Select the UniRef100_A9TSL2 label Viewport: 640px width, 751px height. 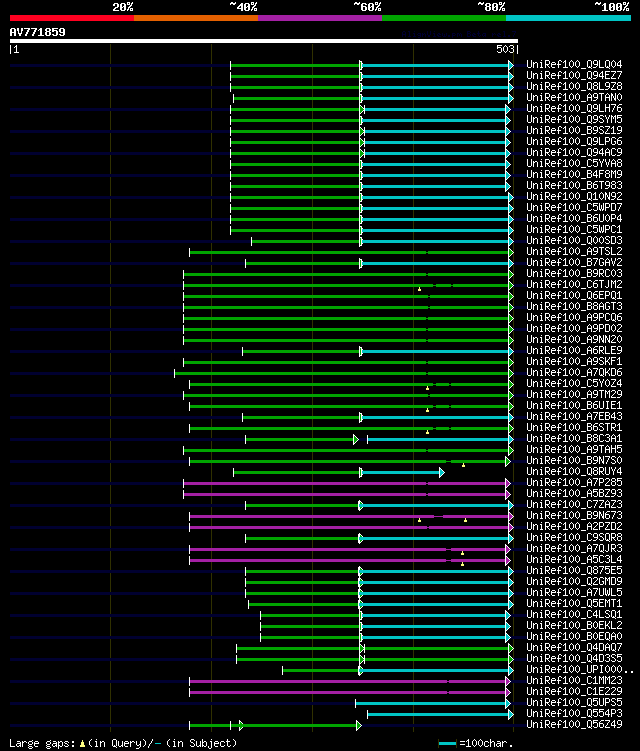[x=574, y=251]
